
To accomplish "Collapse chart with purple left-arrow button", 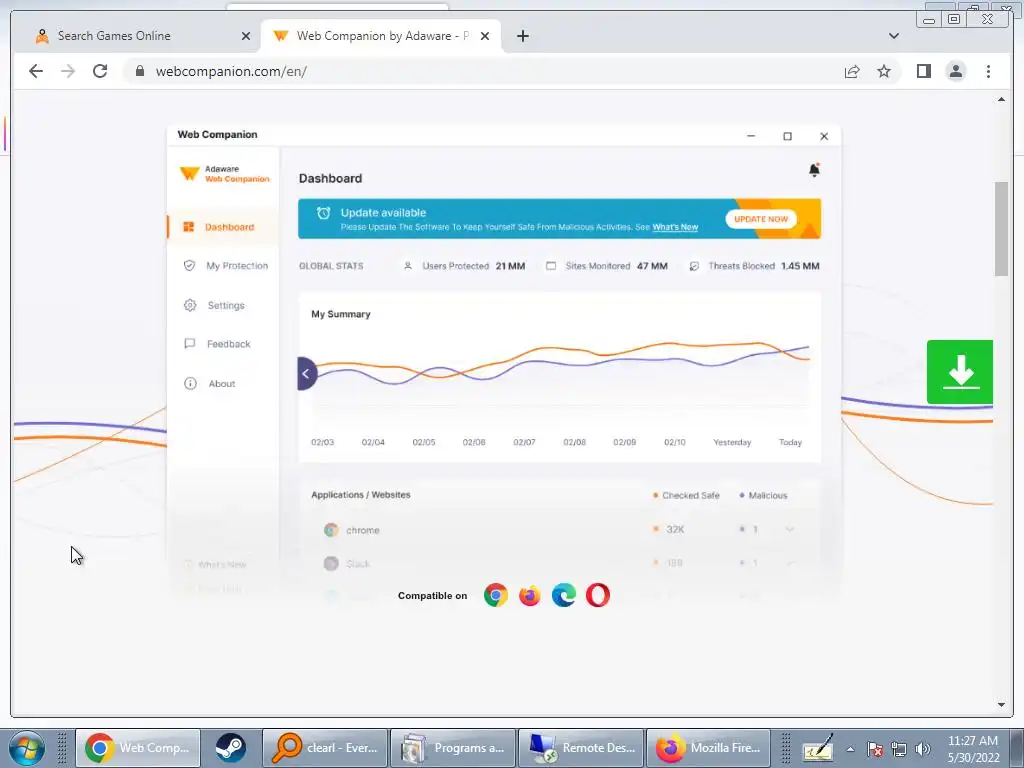I will coord(306,374).
